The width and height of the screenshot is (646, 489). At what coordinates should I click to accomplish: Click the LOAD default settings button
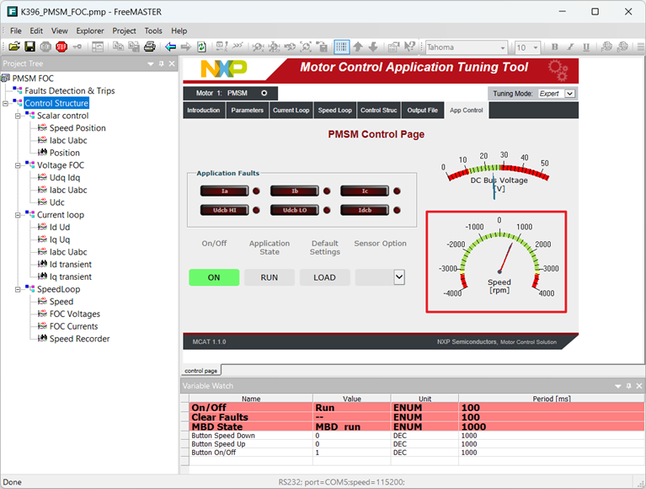324,278
